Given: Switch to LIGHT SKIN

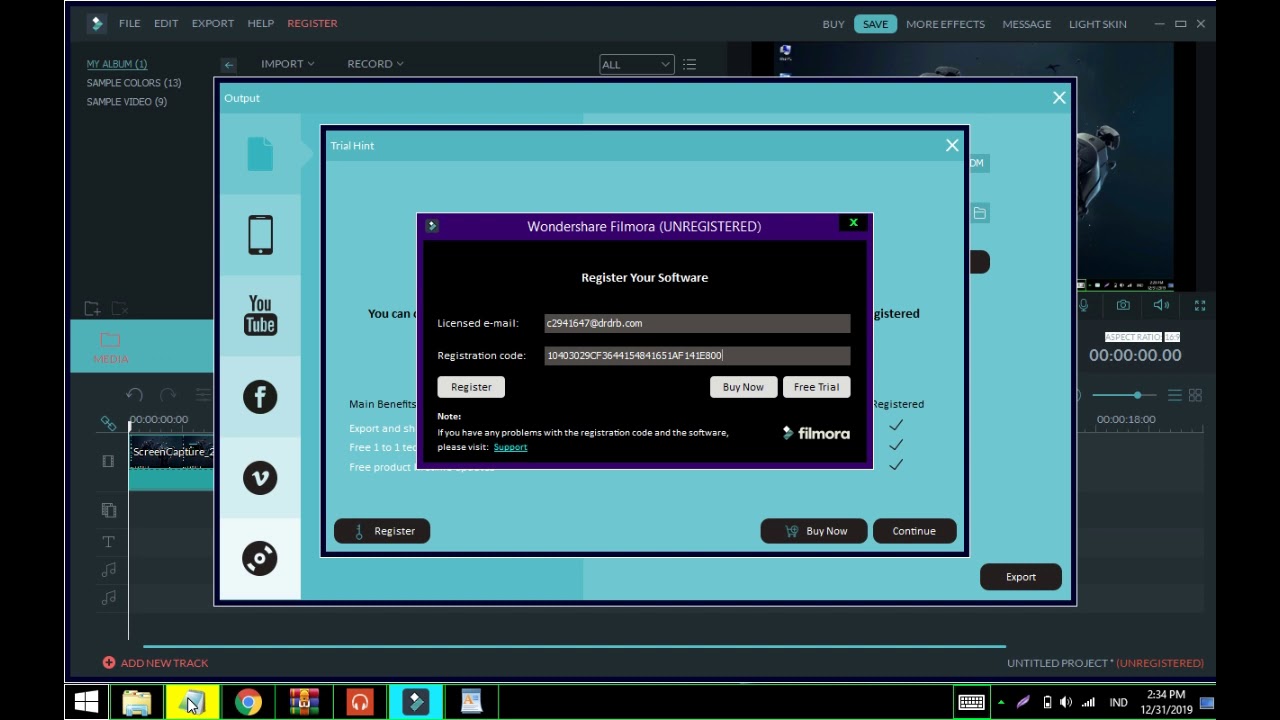Looking at the screenshot, I should point(1097,24).
